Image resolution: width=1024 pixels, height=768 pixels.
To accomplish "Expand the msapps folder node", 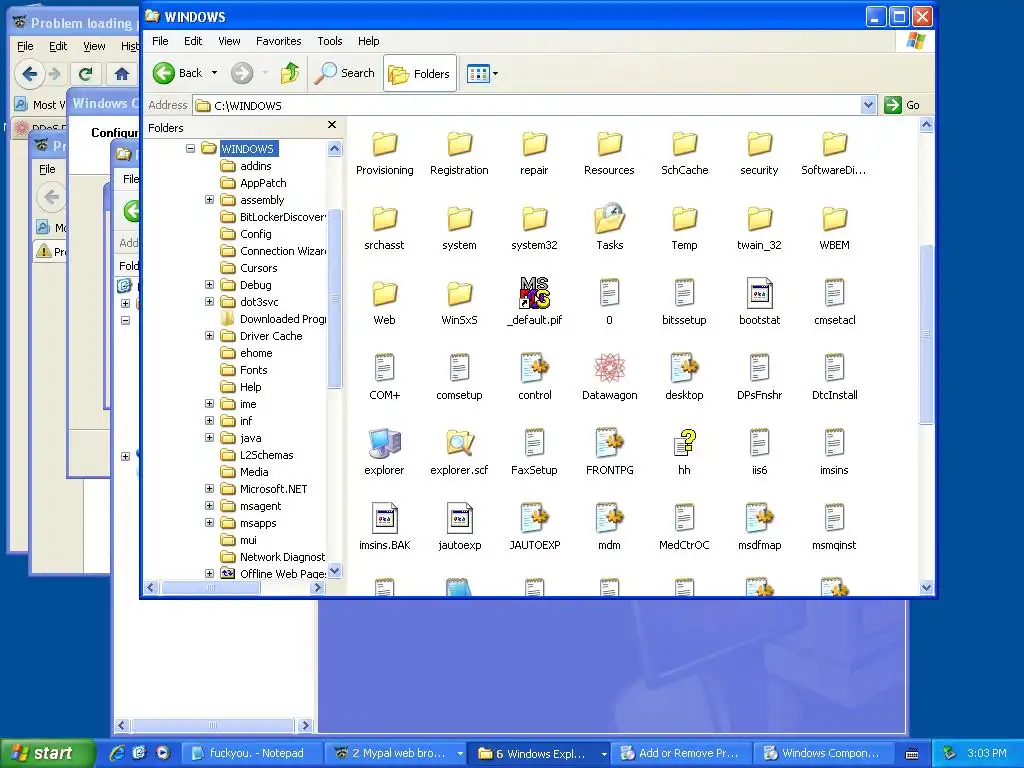I will coord(209,522).
